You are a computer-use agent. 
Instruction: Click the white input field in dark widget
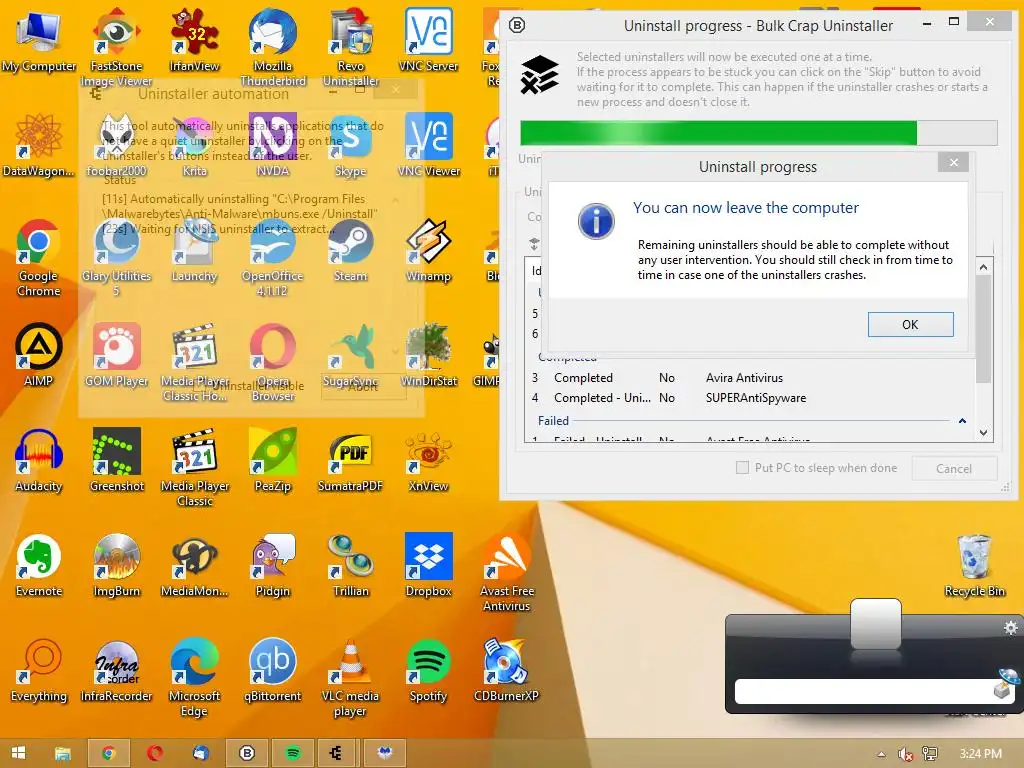tap(863, 692)
